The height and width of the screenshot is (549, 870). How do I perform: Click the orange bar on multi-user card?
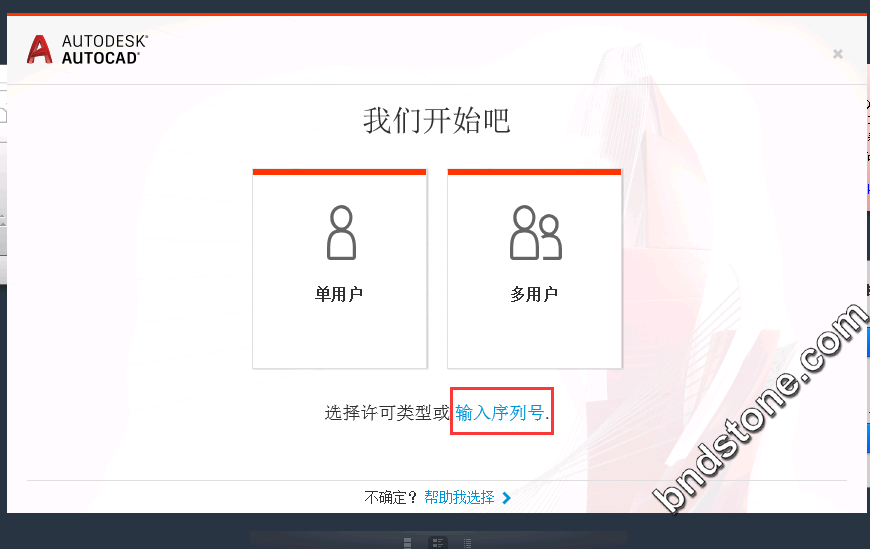[x=534, y=172]
